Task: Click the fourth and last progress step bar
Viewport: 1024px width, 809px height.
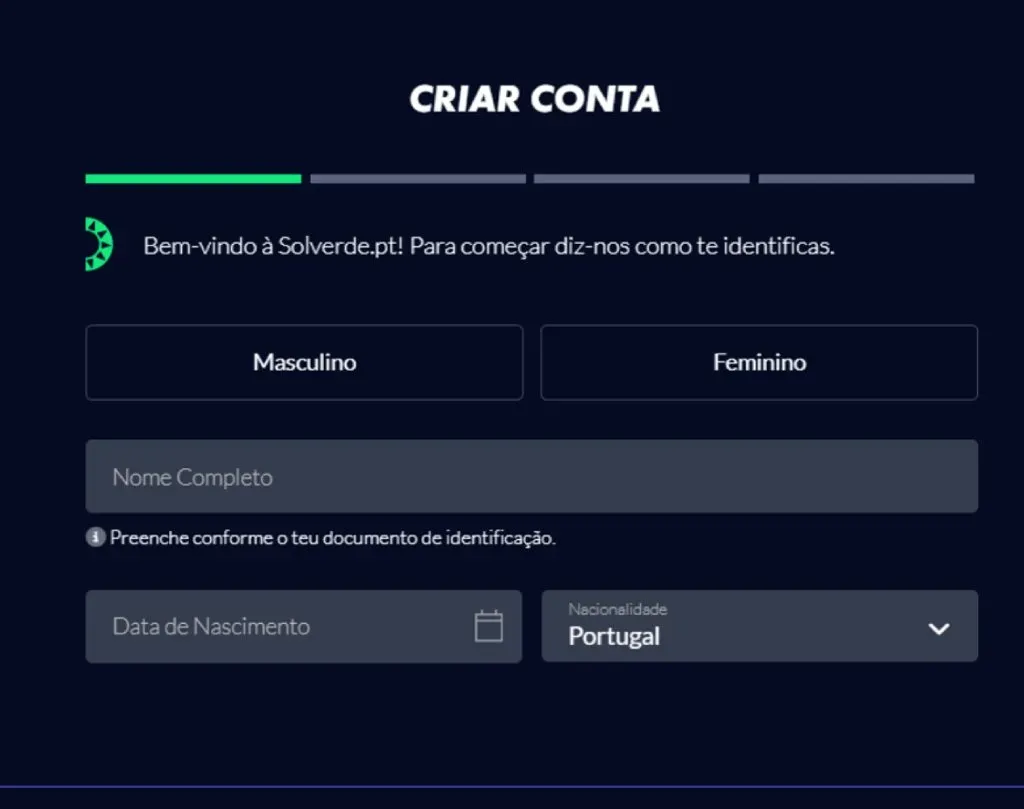Action: point(866,179)
